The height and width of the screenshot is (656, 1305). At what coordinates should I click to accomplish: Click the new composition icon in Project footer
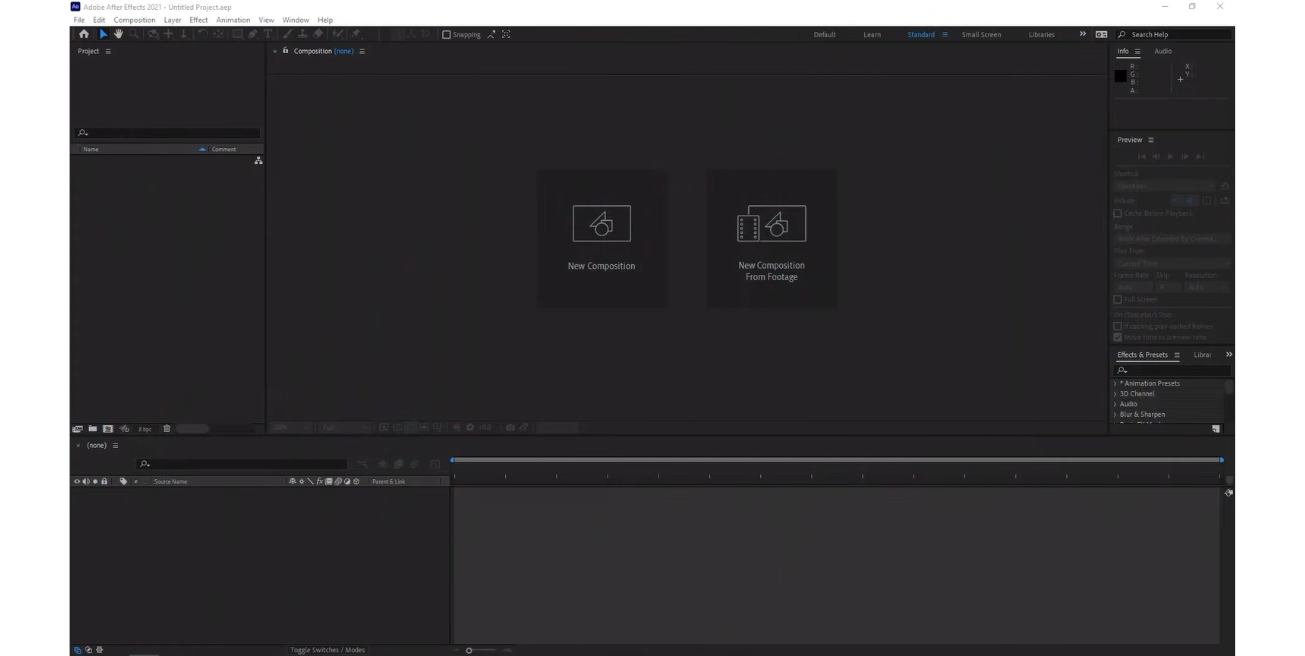108,429
